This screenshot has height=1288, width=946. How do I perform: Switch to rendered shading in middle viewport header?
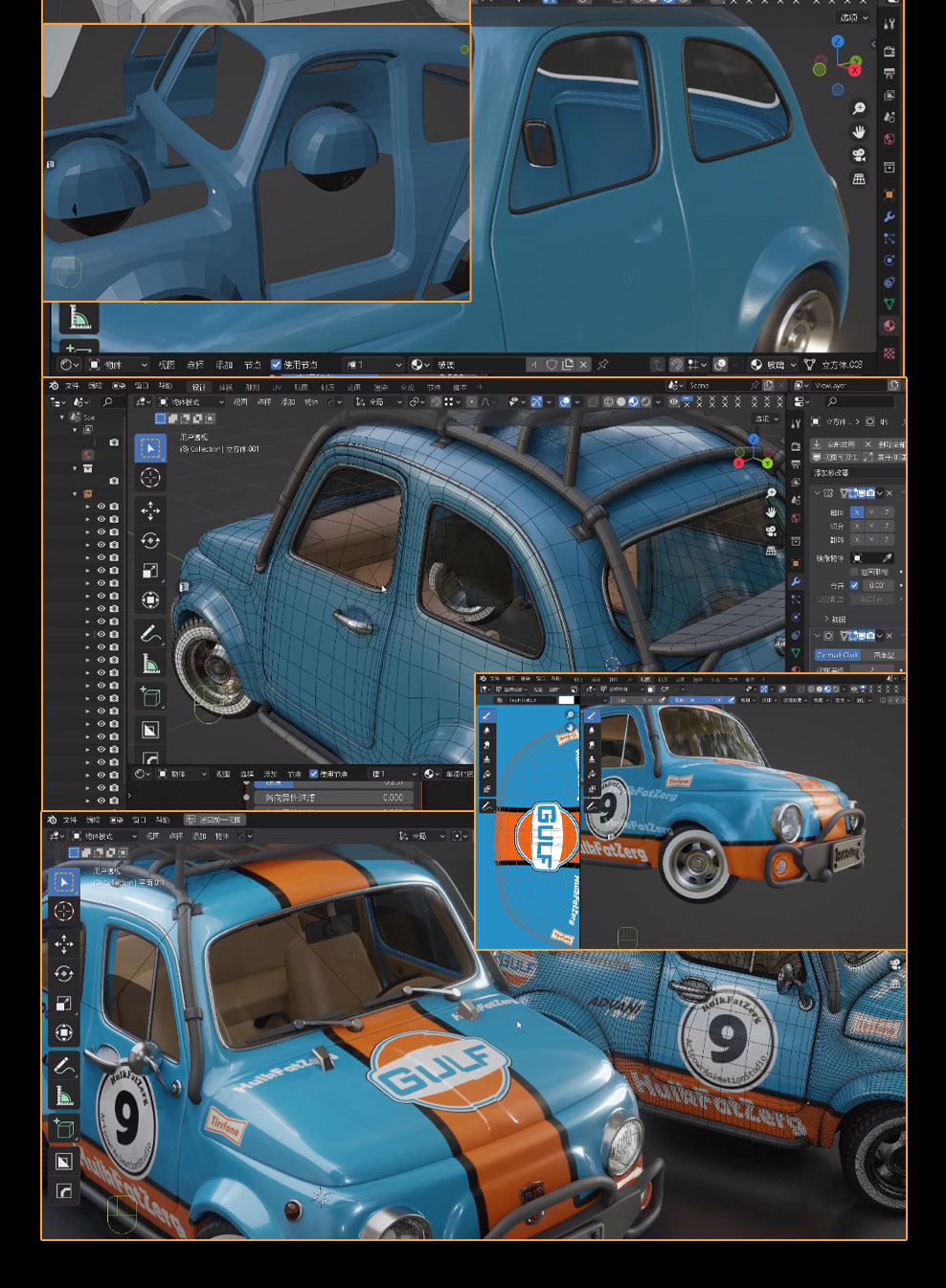(x=645, y=401)
